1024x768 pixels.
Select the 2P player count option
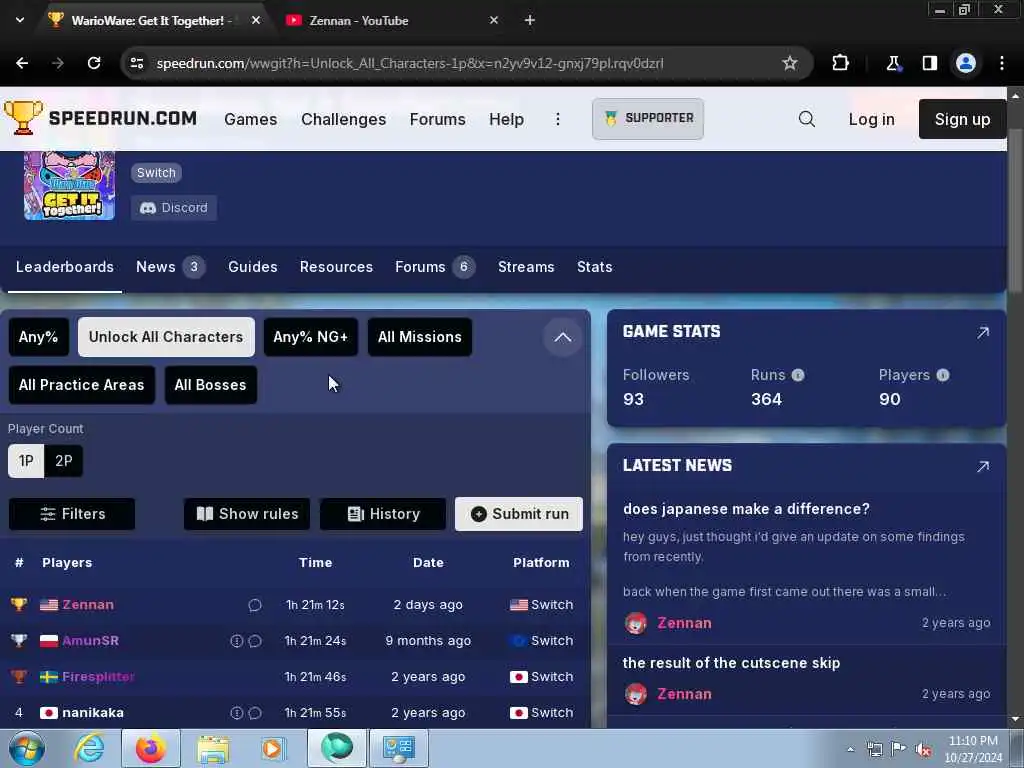pos(63,461)
